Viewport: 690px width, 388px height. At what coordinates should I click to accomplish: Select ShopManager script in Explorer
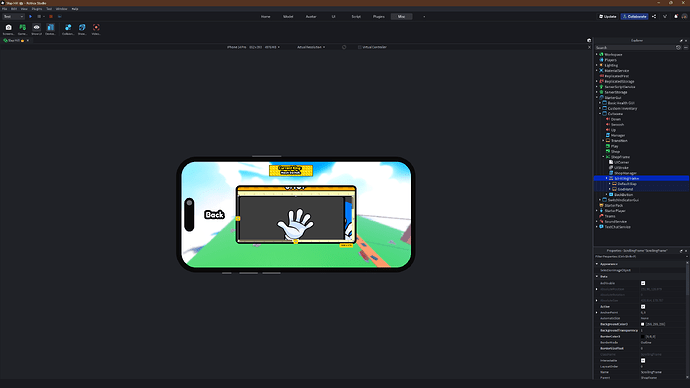(x=625, y=173)
